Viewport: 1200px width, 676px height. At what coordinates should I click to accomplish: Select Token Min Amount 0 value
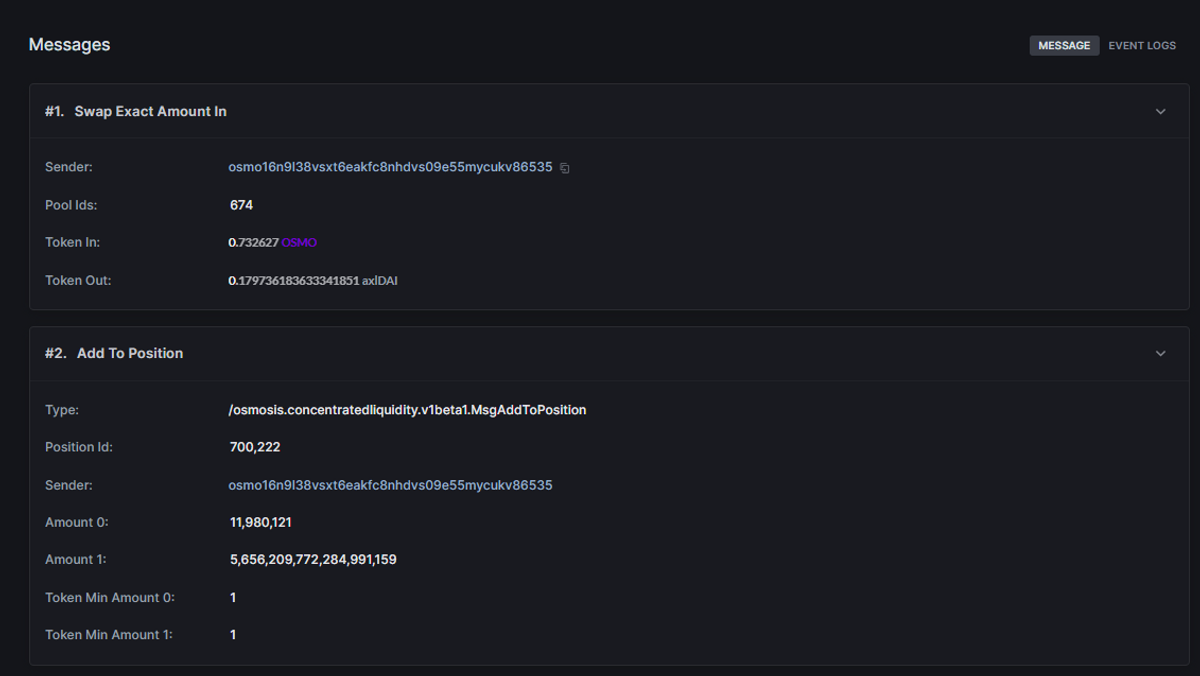click(x=233, y=597)
